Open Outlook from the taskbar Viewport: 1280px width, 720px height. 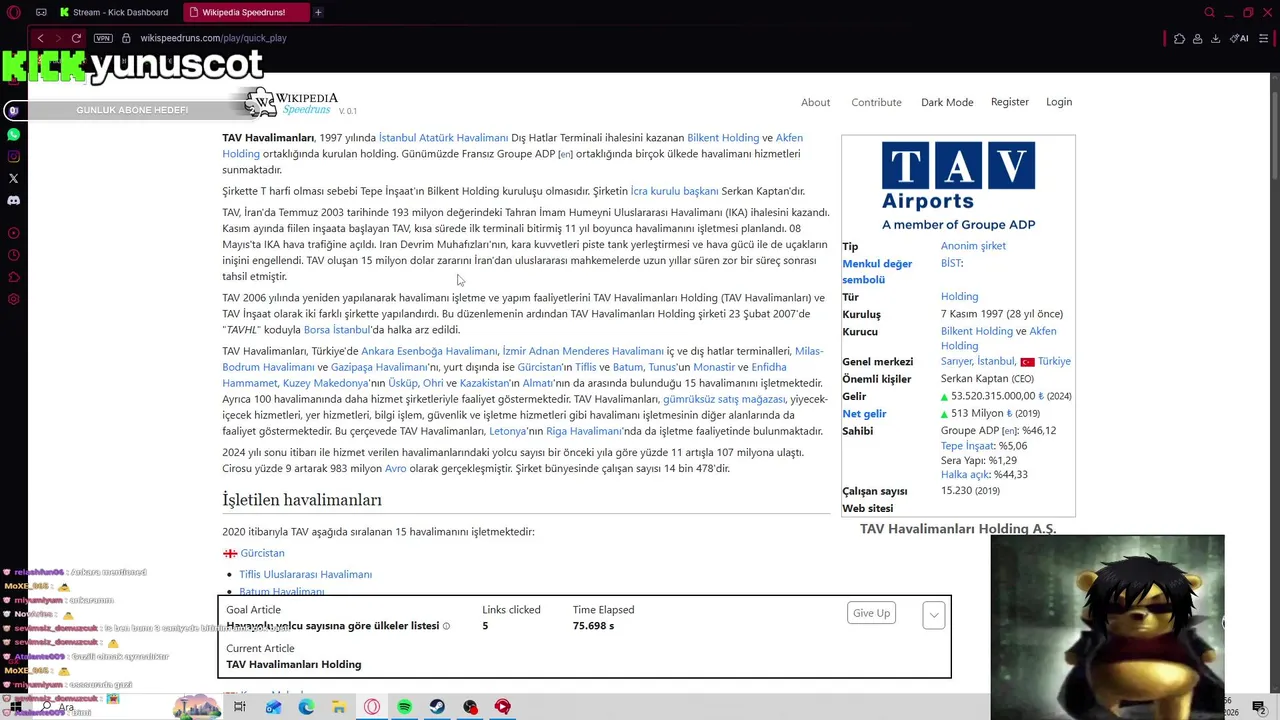point(273,707)
